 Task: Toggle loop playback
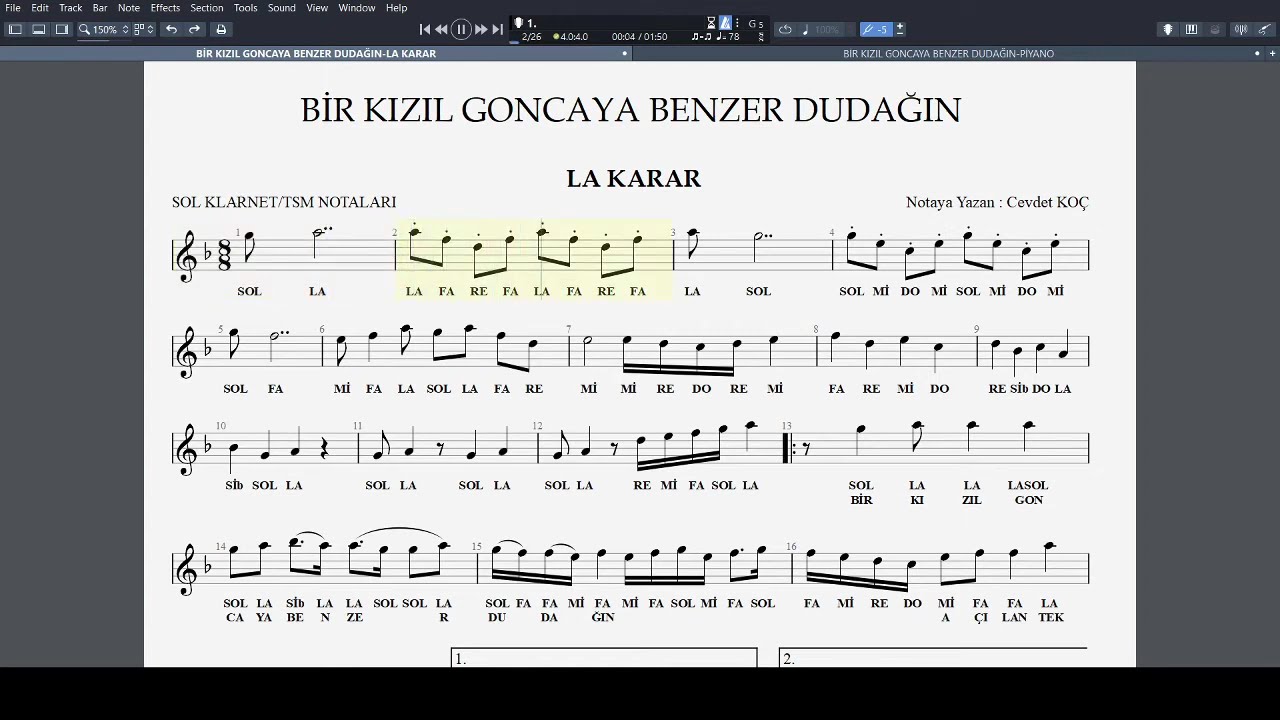click(x=785, y=29)
